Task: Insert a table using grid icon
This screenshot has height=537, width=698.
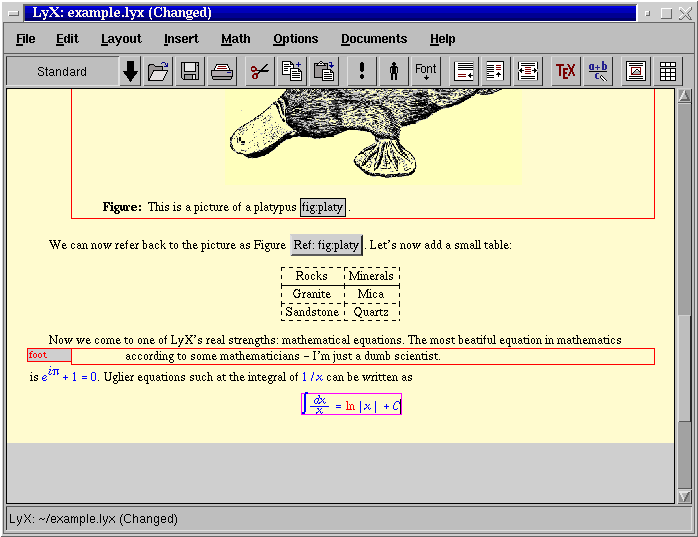Action: coord(667,72)
